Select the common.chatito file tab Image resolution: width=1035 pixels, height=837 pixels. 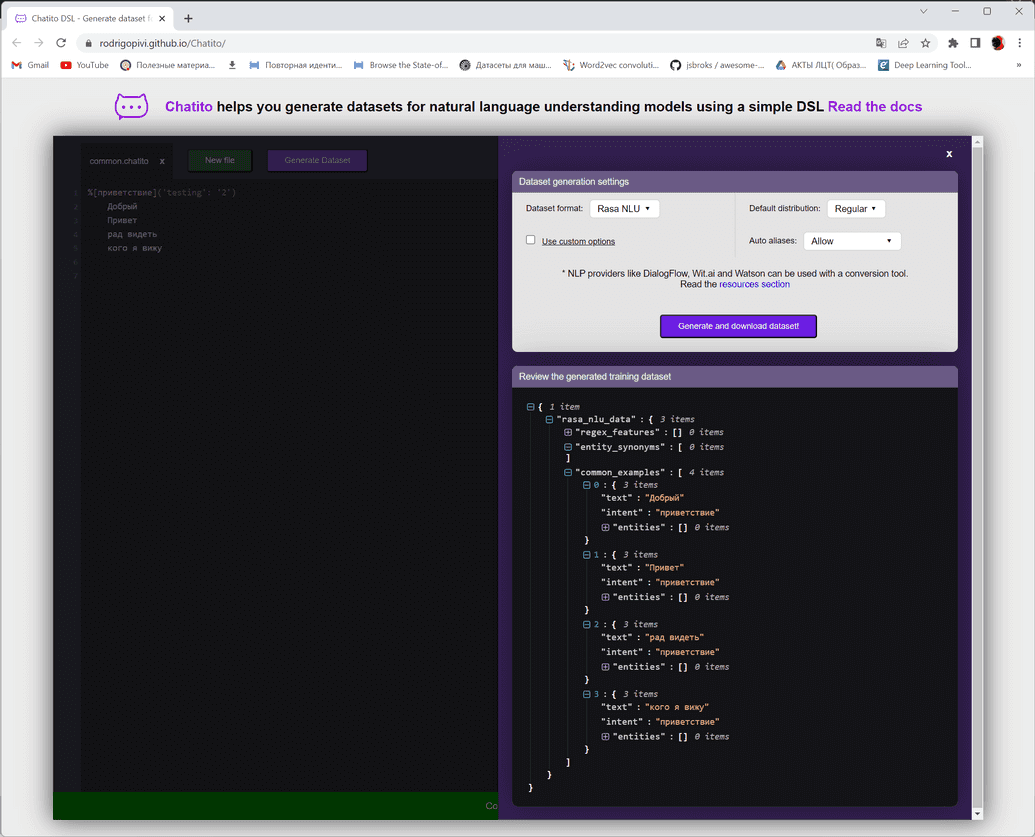119,161
